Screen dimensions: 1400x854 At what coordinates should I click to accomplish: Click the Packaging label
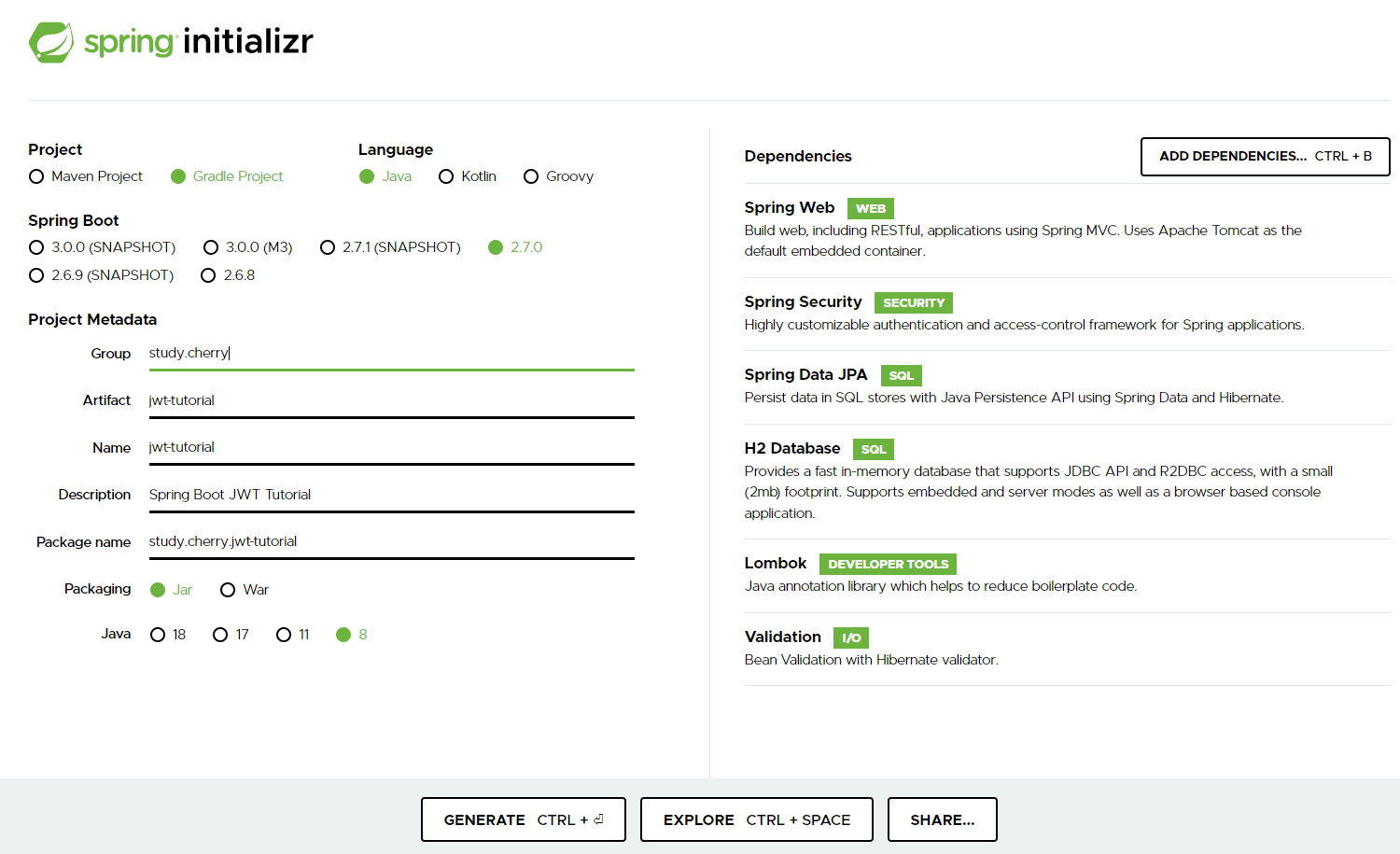[97, 589]
